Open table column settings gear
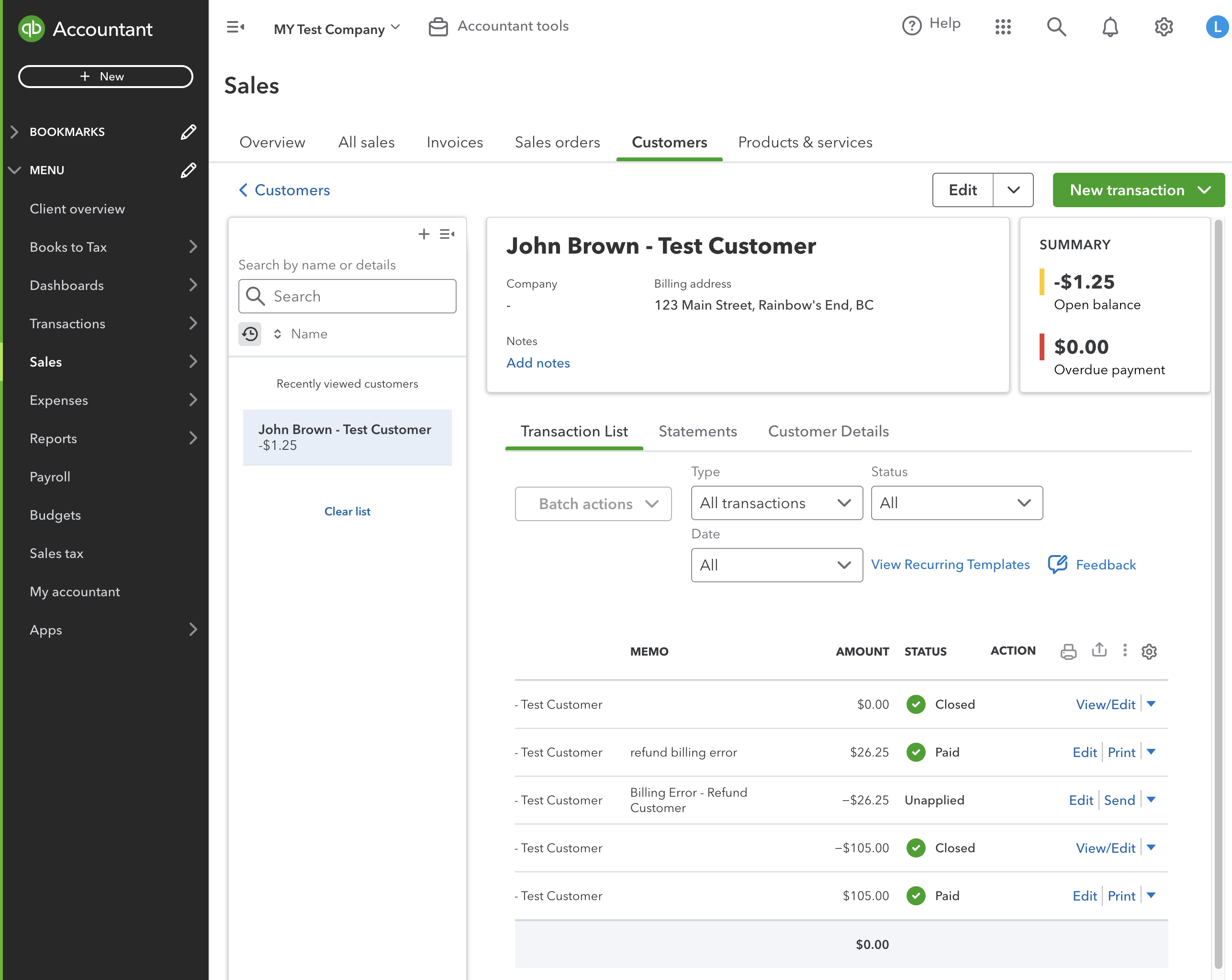 (x=1149, y=651)
